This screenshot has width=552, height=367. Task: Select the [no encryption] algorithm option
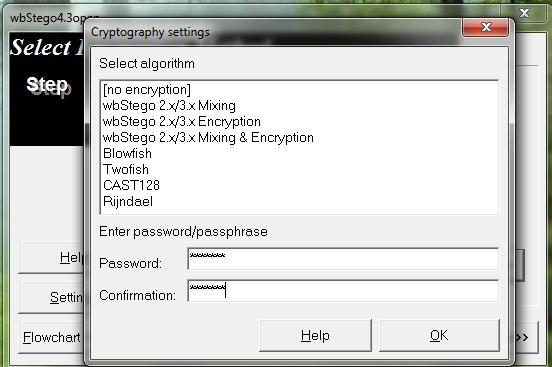(x=147, y=90)
